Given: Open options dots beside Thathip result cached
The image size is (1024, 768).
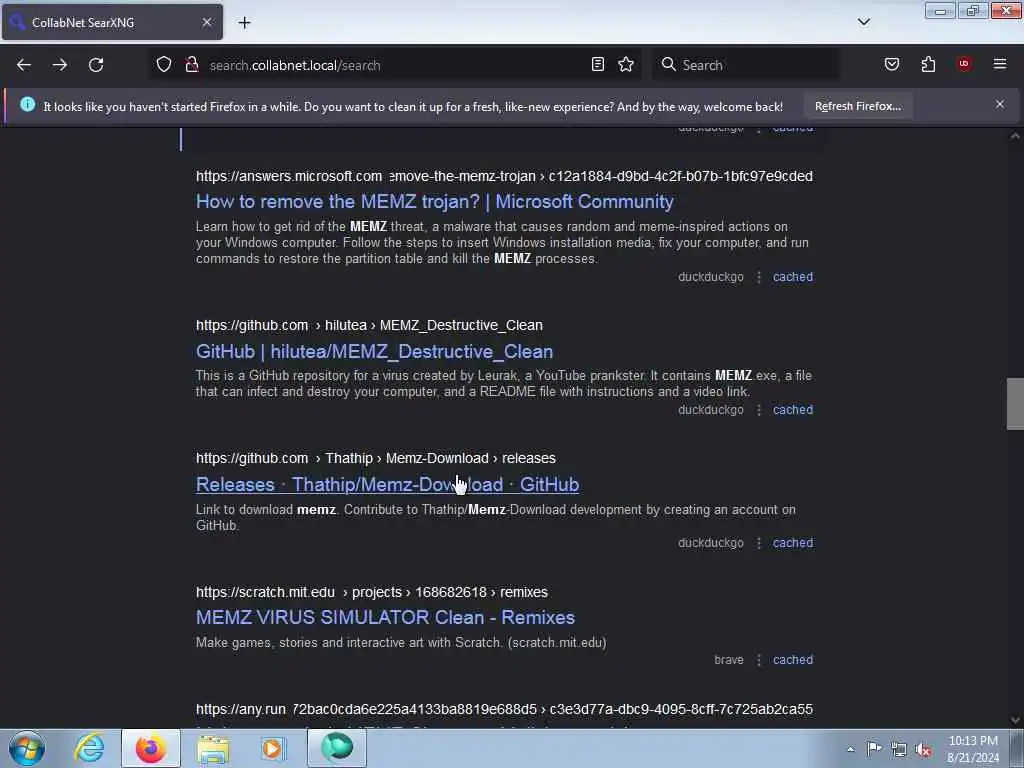Looking at the screenshot, I should click(x=759, y=543).
